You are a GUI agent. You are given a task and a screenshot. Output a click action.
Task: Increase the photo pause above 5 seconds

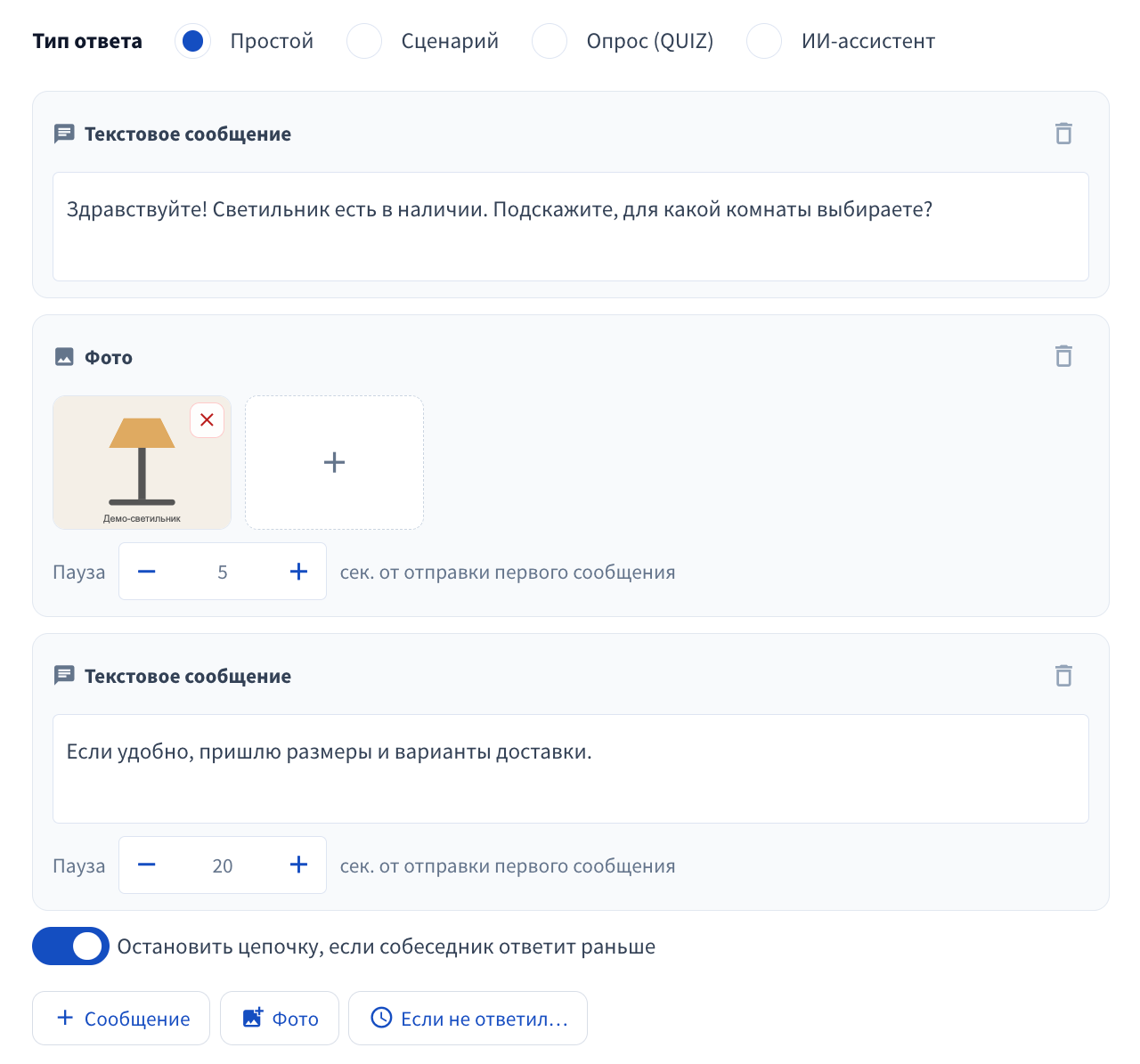click(x=299, y=572)
